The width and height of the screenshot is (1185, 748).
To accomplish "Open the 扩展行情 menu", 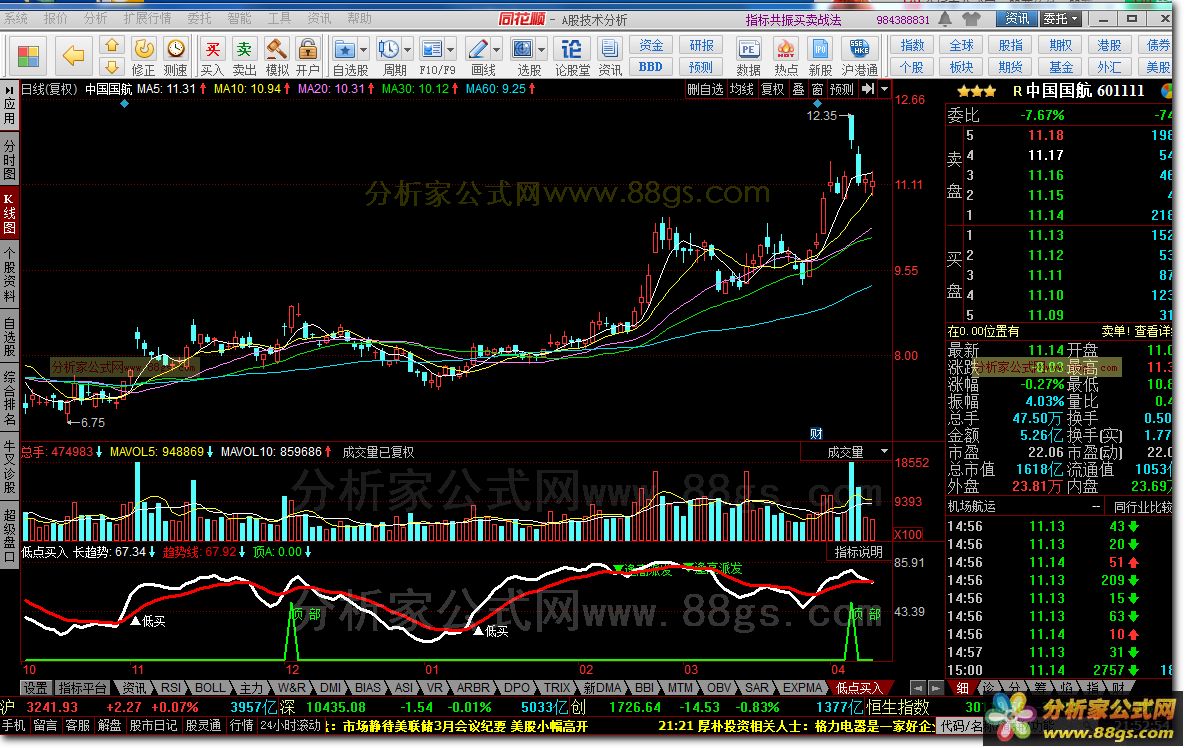I will pyautogui.click(x=147, y=18).
